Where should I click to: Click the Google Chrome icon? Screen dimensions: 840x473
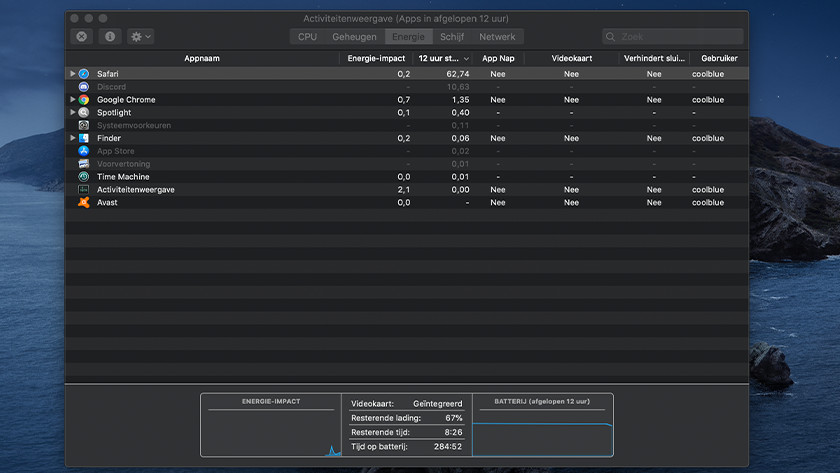(84, 100)
